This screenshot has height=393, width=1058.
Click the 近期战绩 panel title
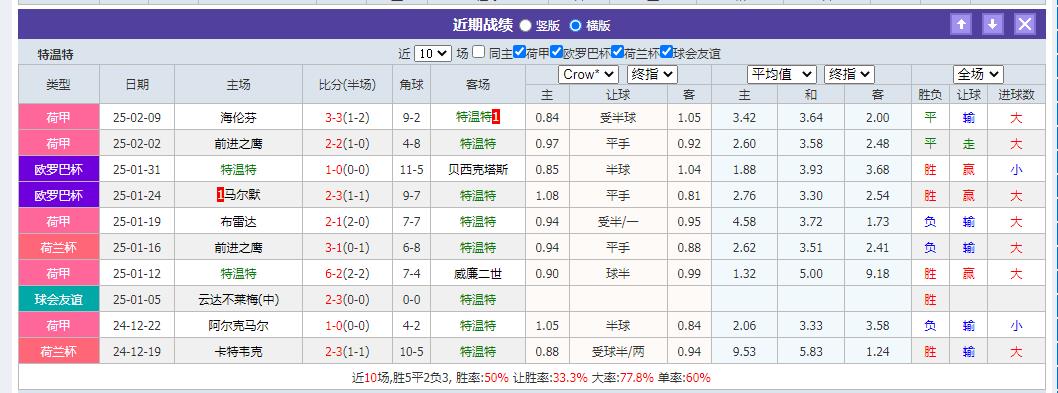click(x=482, y=25)
